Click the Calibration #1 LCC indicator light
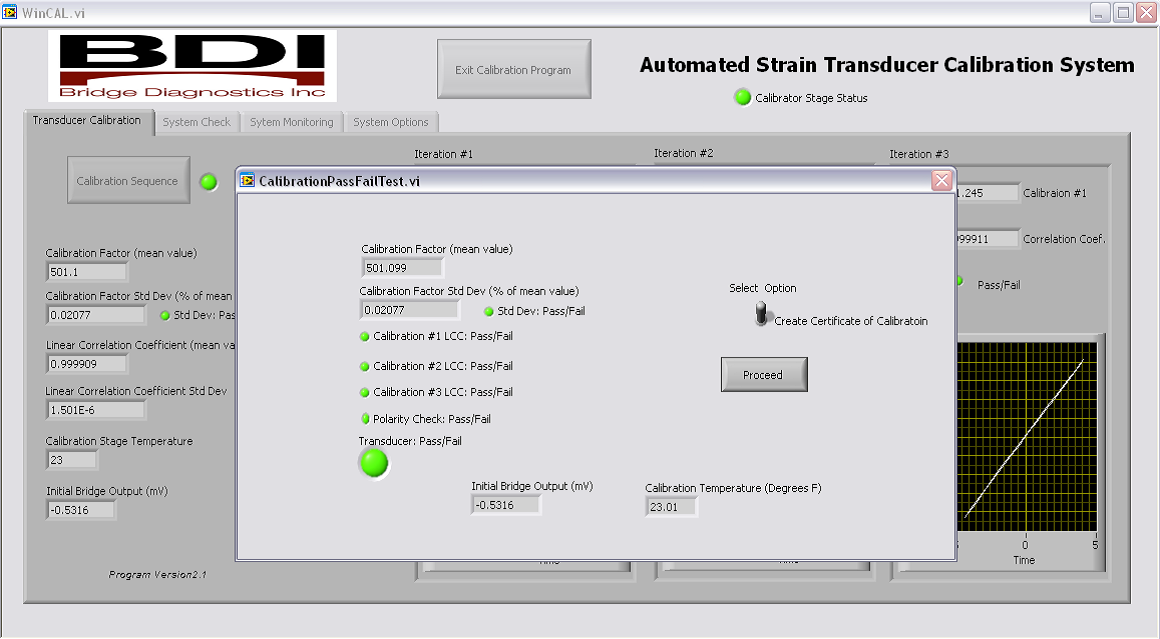Image resolution: width=1160 pixels, height=639 pixels. (x=365, y=336)
